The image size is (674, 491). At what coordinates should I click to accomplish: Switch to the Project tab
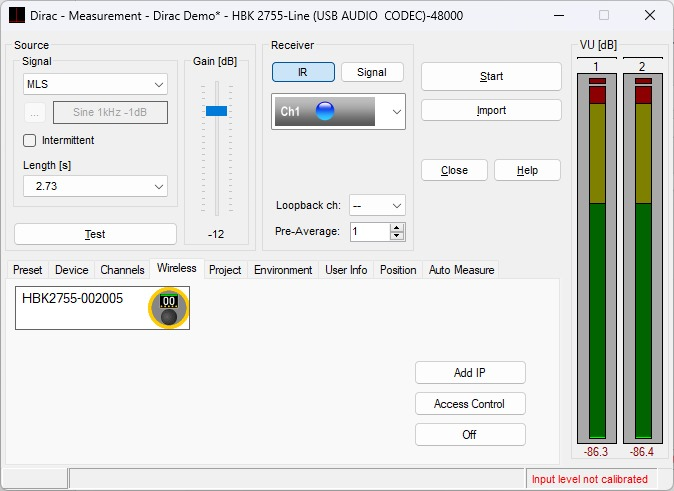click(x=225, y=270)
